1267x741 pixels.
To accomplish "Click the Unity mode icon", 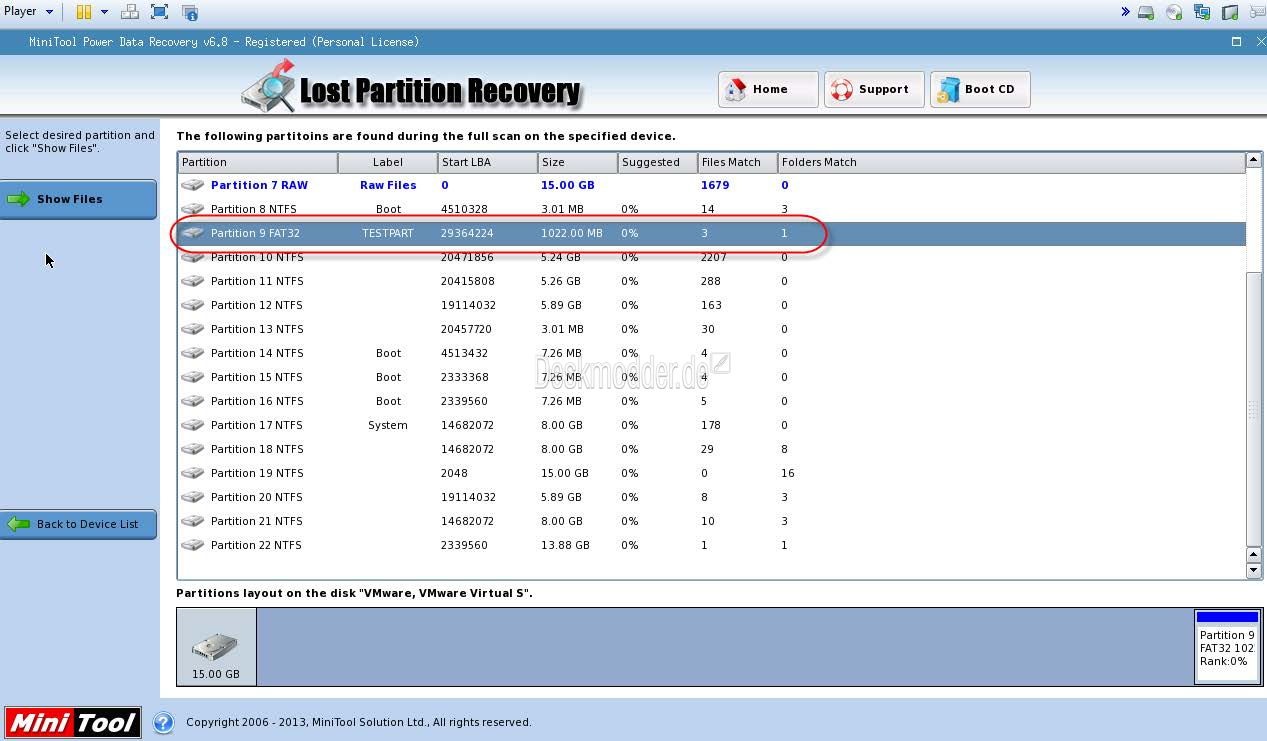I will click(190, 12).
